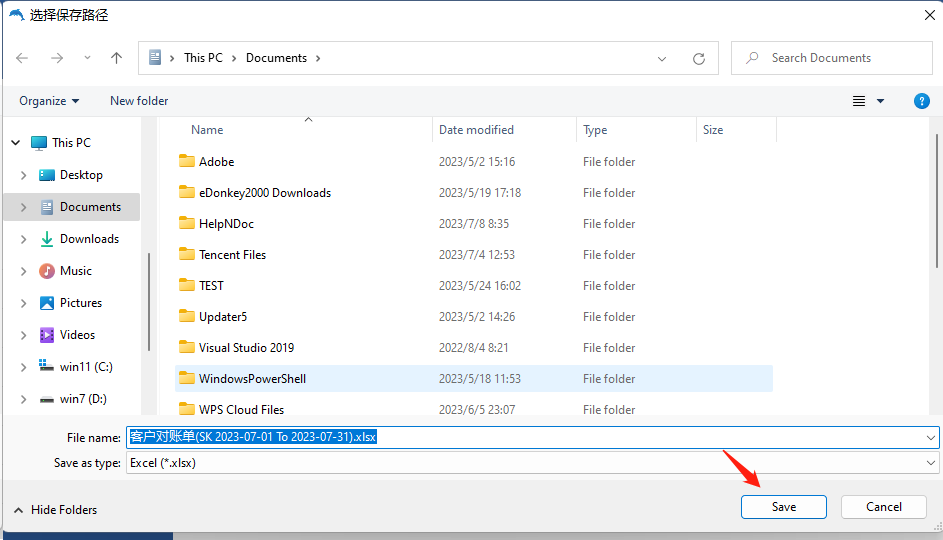
Task: Expand the Desktop tree node
Action: coord(23,175)
